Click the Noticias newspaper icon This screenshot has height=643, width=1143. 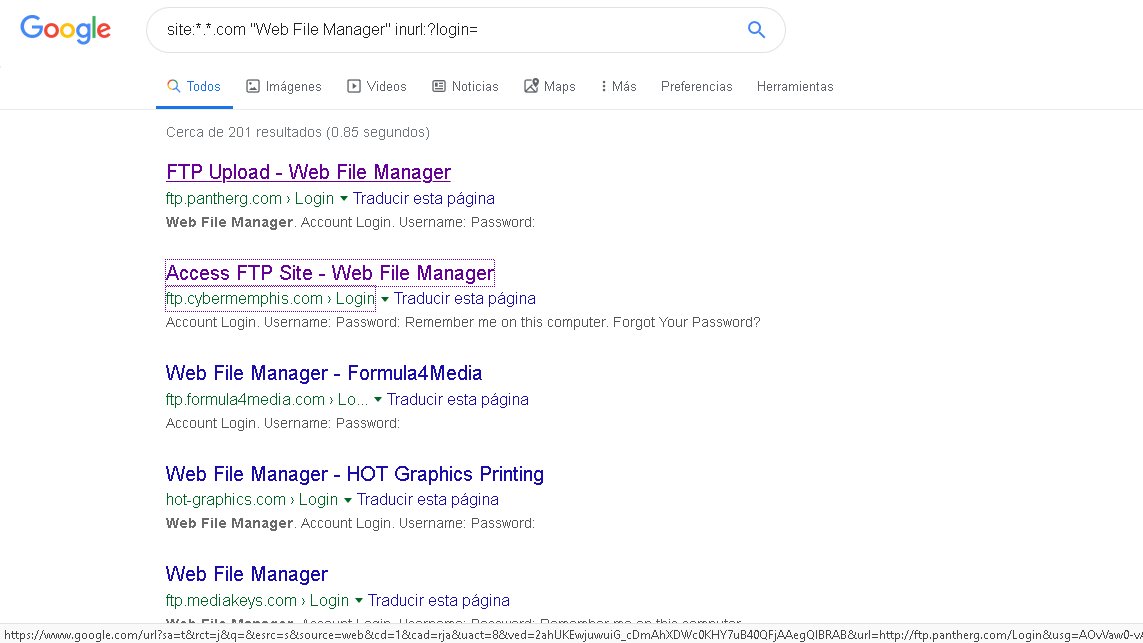click(x=439, y=86)
